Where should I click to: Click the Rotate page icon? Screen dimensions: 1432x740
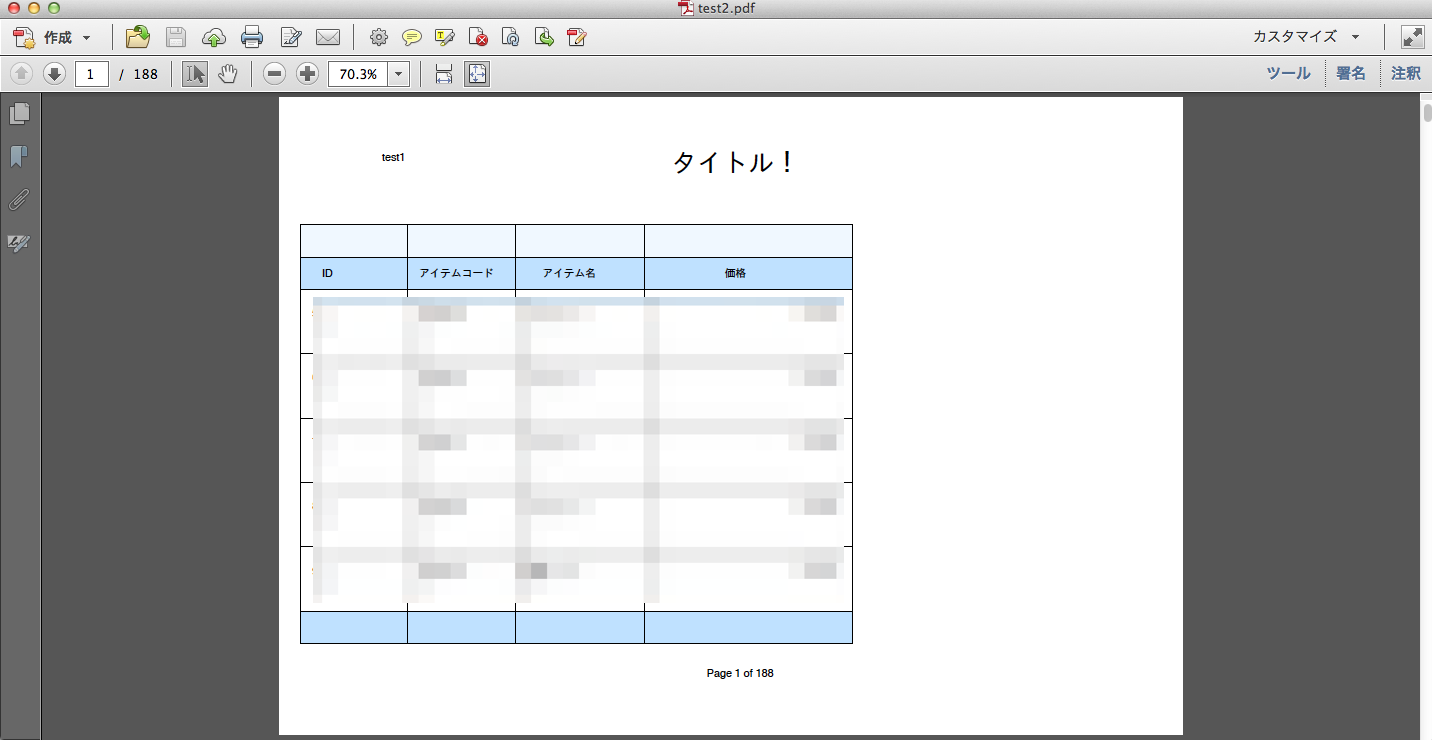[x=511, y=38]
